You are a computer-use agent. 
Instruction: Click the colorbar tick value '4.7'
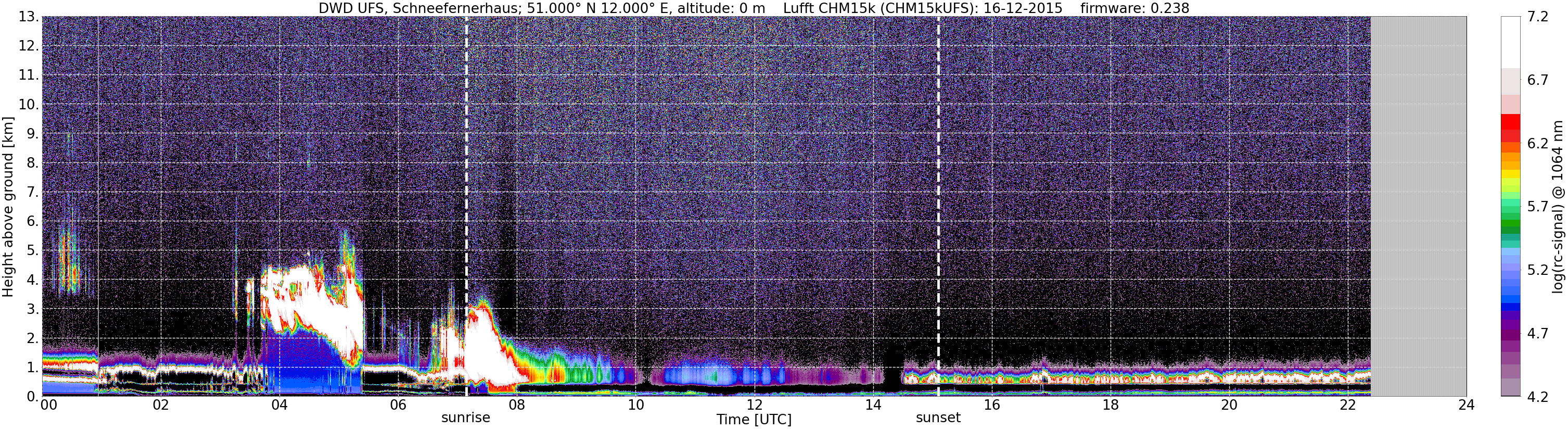(x=1538, y=334)
